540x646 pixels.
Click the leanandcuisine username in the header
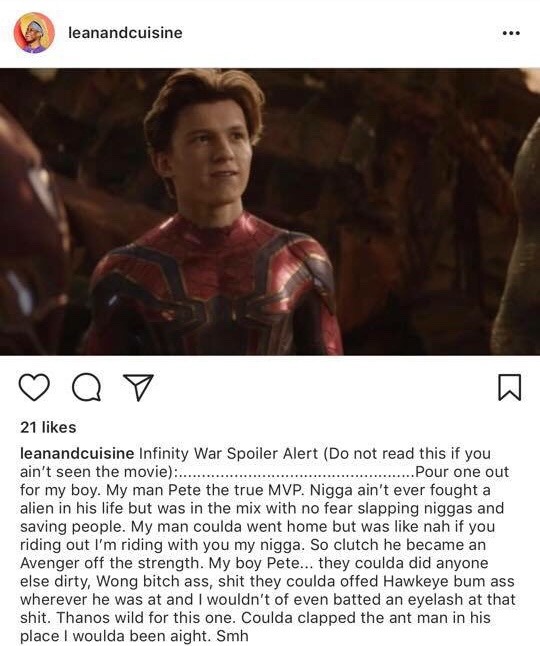coord(125,33)
